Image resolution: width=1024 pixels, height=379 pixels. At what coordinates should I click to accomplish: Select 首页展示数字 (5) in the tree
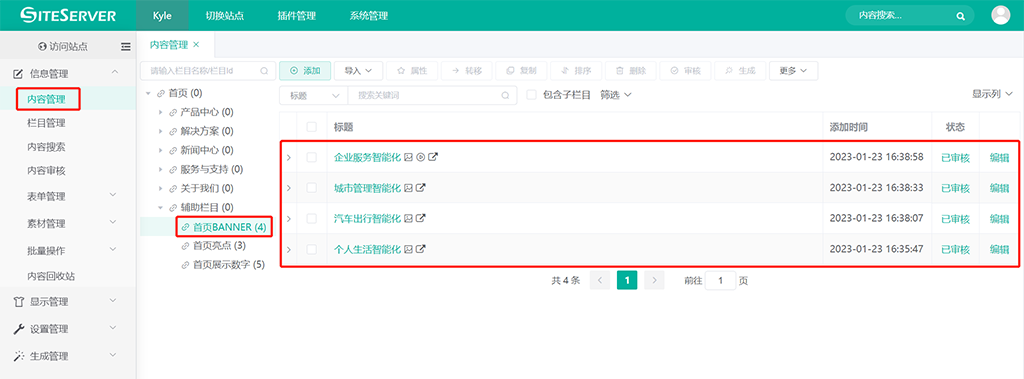point(229,265)
